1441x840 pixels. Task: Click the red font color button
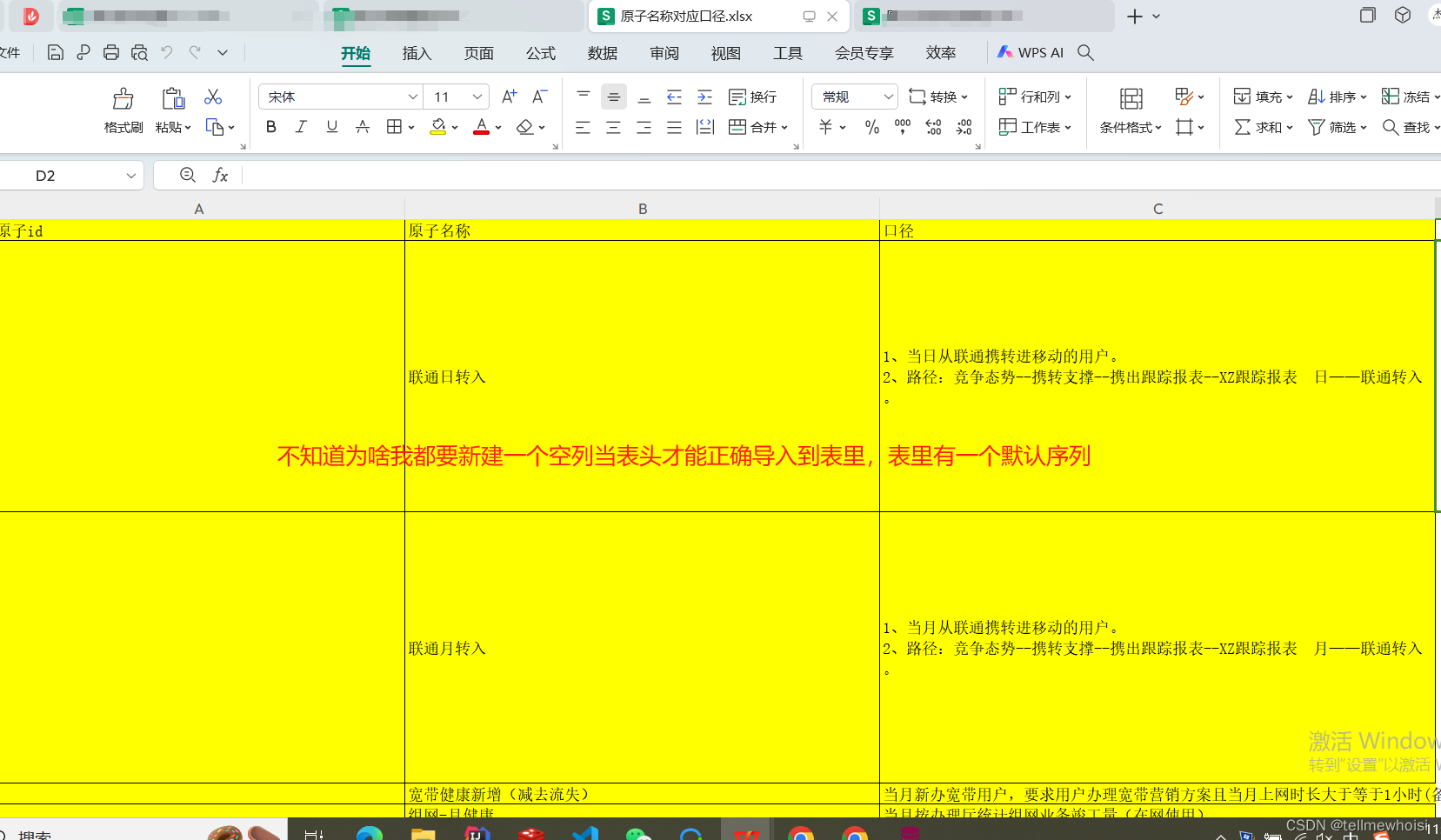tap(481, 127)
